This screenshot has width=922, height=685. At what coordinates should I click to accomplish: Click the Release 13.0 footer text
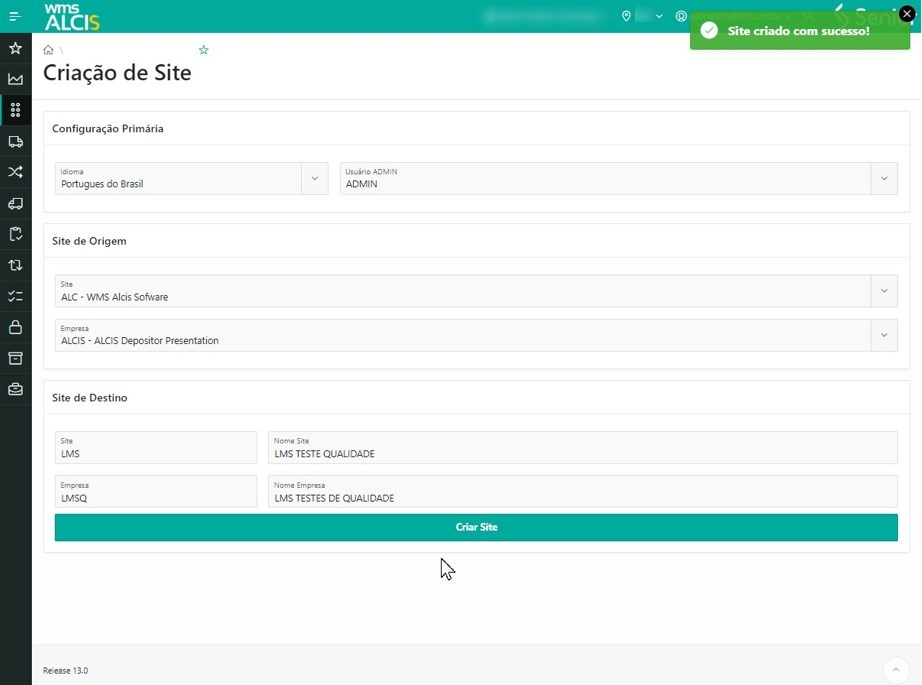click(65, 670)
